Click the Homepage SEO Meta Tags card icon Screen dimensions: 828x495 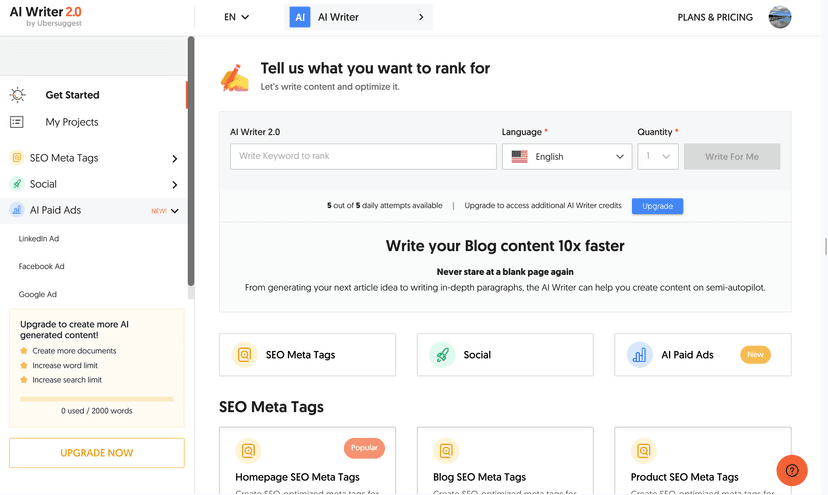tap(248, 451)
